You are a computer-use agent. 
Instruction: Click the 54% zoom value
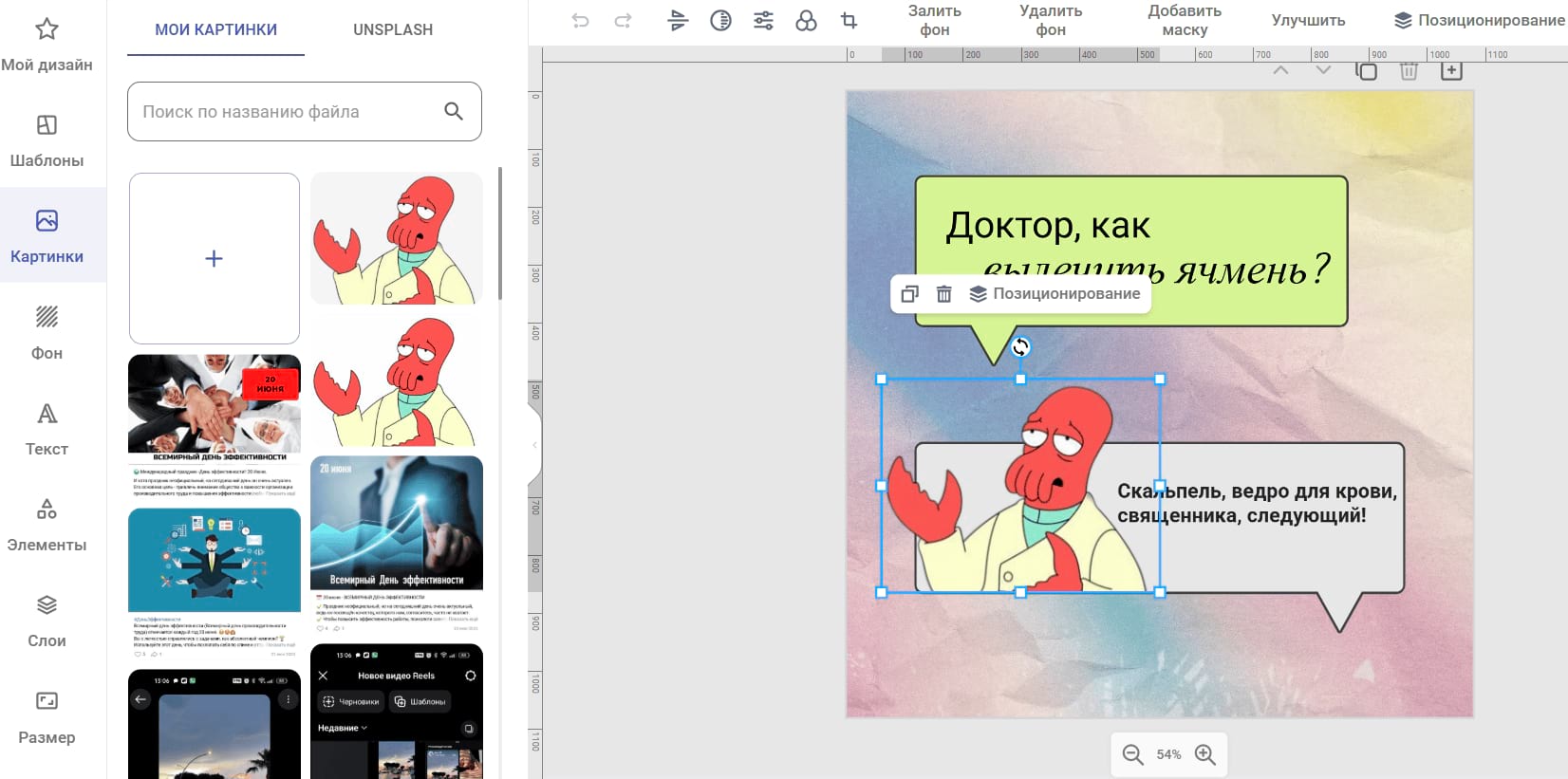tap(1168, 754)
